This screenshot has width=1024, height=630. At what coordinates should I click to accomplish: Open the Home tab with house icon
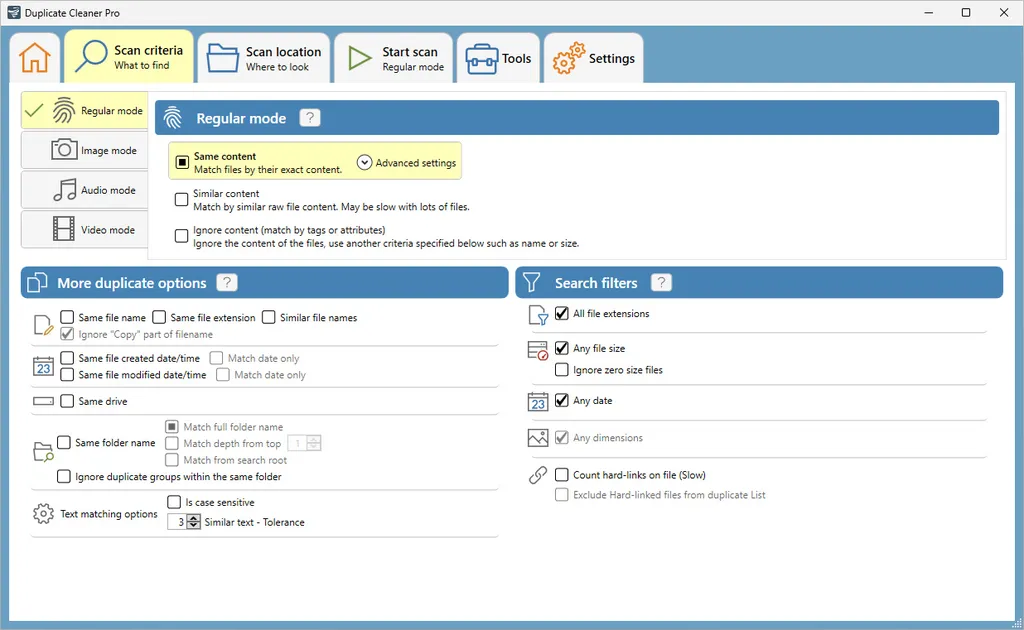[x=35, y=57]
